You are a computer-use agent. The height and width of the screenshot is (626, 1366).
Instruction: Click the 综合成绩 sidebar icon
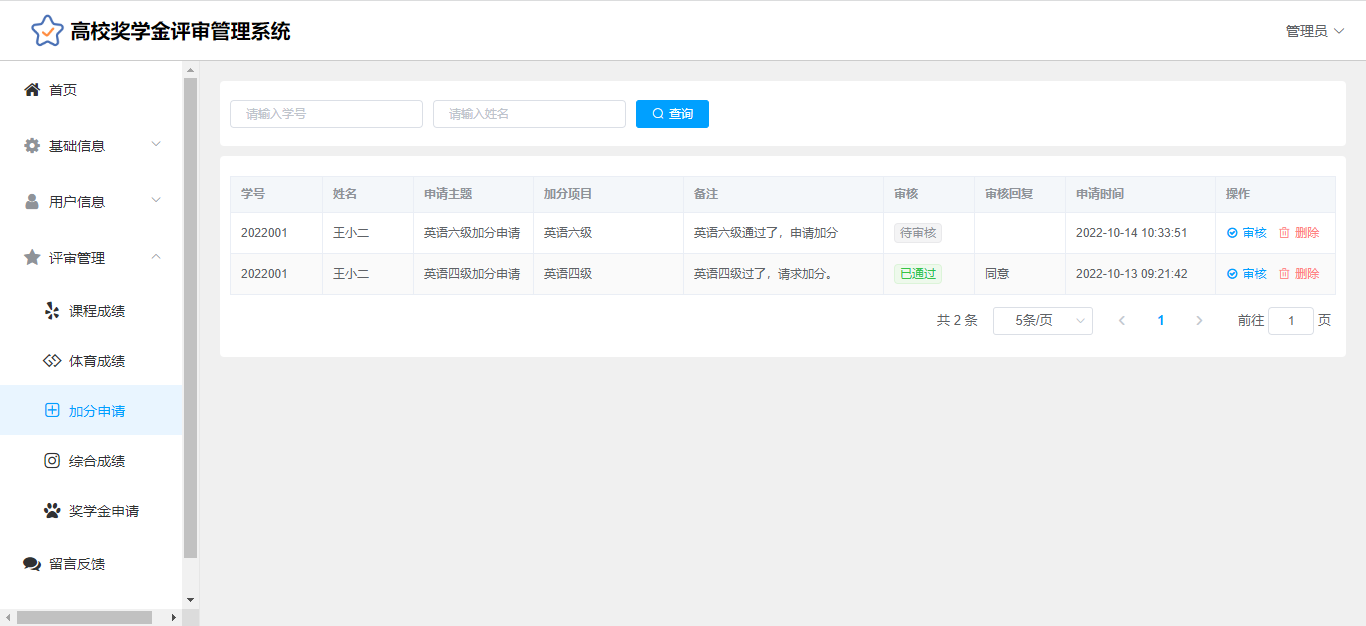(52, 461)
